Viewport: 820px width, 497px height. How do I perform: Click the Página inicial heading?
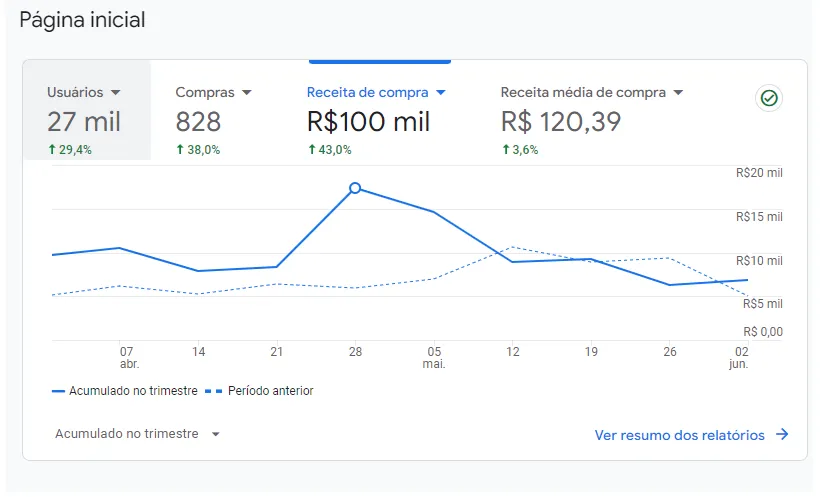point(83,20)
